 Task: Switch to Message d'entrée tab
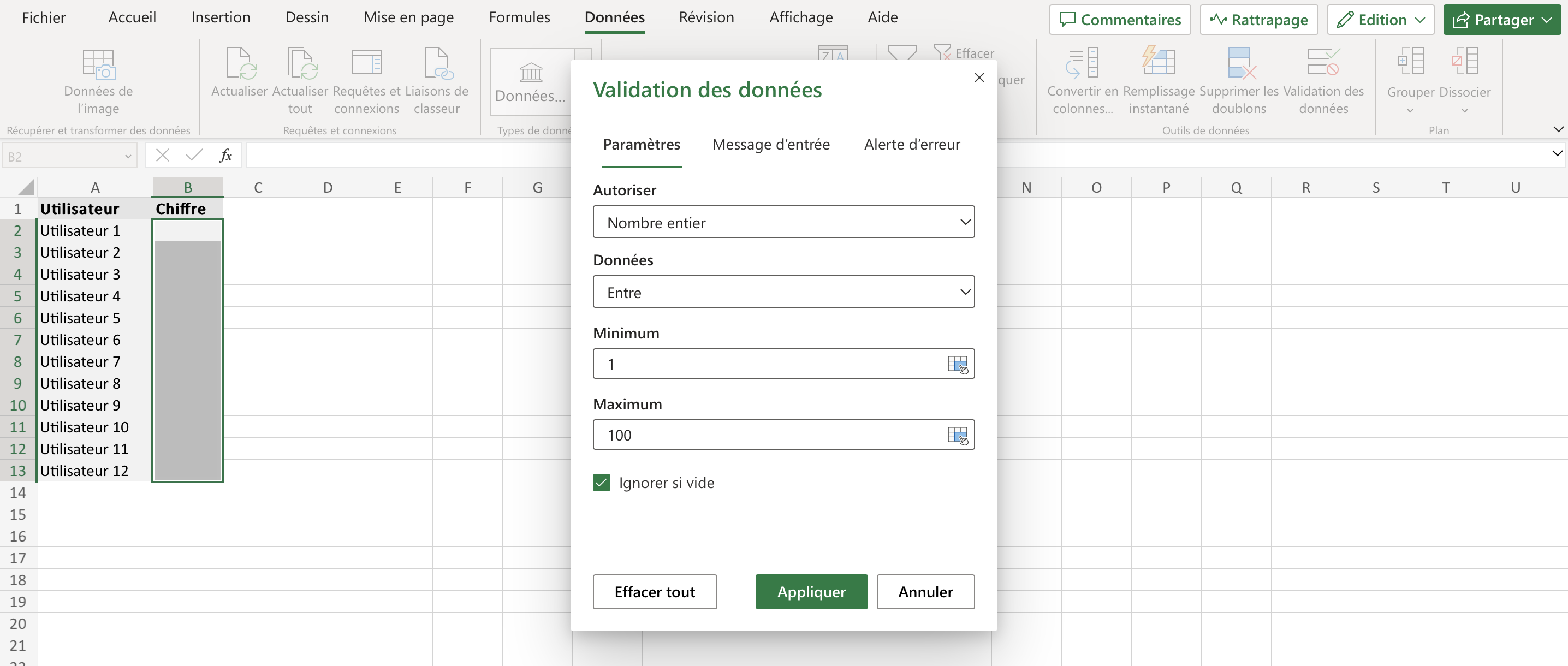click(770, 145)
